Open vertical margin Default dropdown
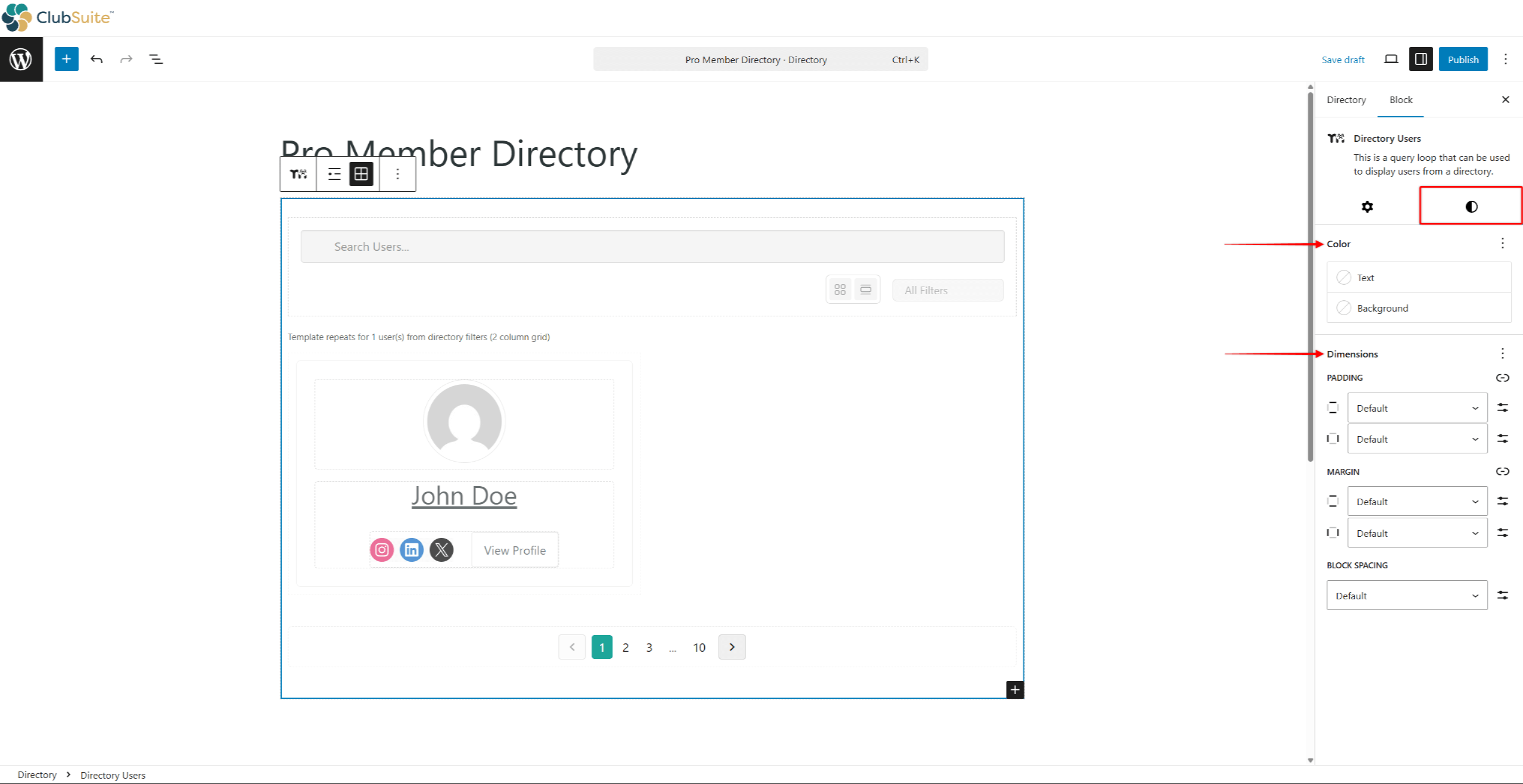This screenshot has width=1523, height=784. tap(1417, 502)
